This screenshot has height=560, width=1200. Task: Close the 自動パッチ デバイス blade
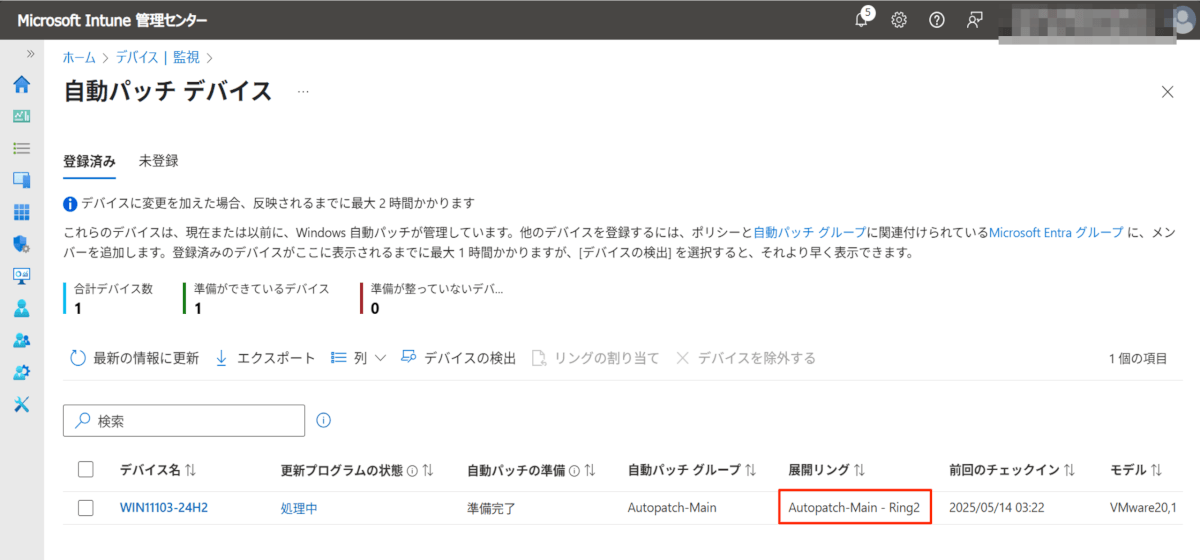tap(1167, 92)
